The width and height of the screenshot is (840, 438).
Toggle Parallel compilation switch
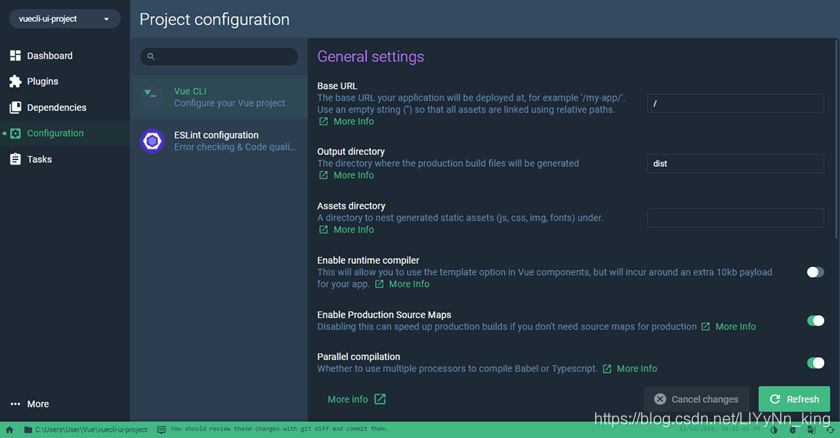pos(815,363)
